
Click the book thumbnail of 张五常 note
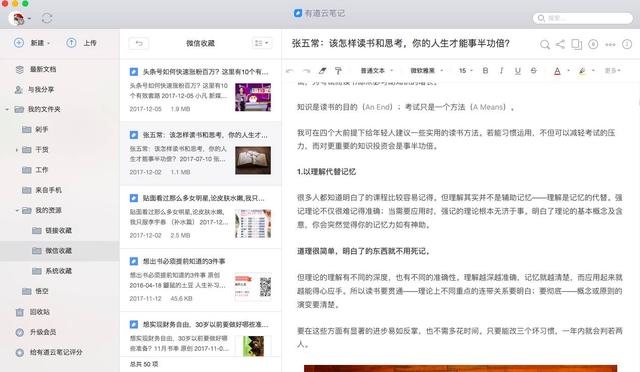click(253, 160)
